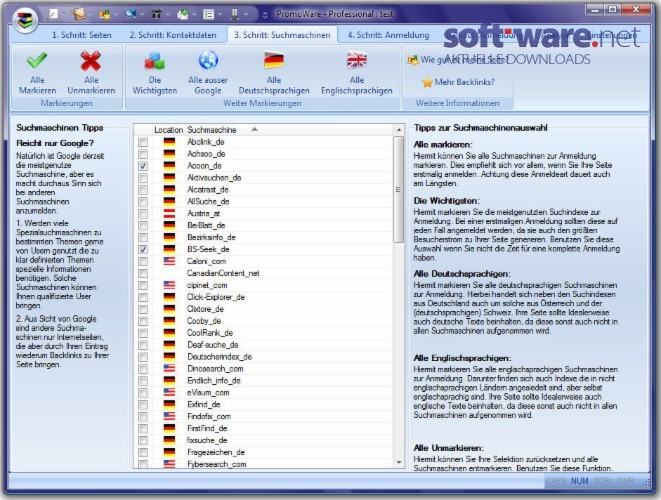
Task: Click the green checkmark Alle Markieren icon
Action: (x=37, y=61)
